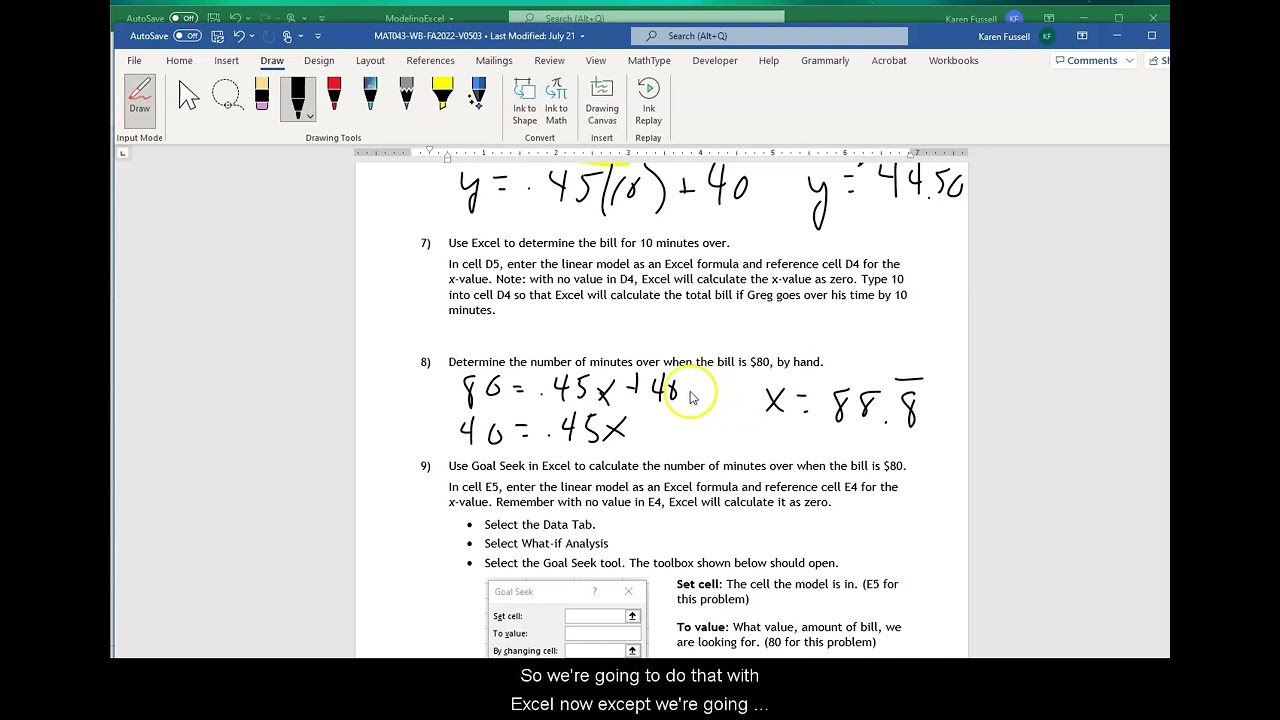Toggle AutoSave in the MAT043 window

[x=187, y=36]
